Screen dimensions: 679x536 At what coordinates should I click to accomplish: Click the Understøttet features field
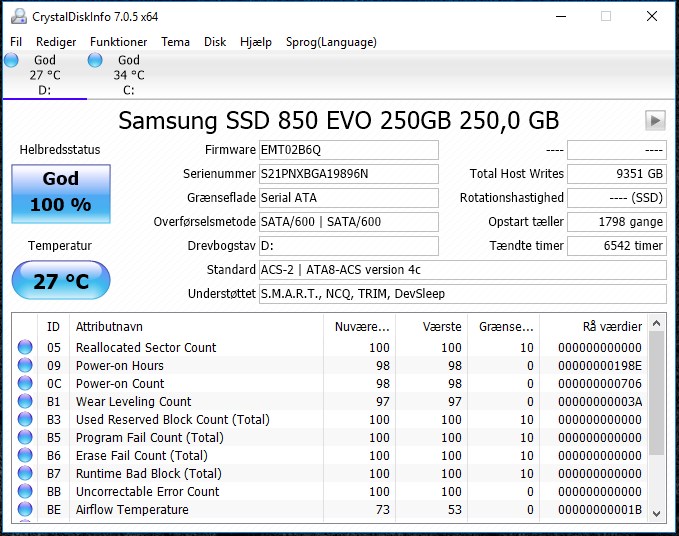[462, 294]
